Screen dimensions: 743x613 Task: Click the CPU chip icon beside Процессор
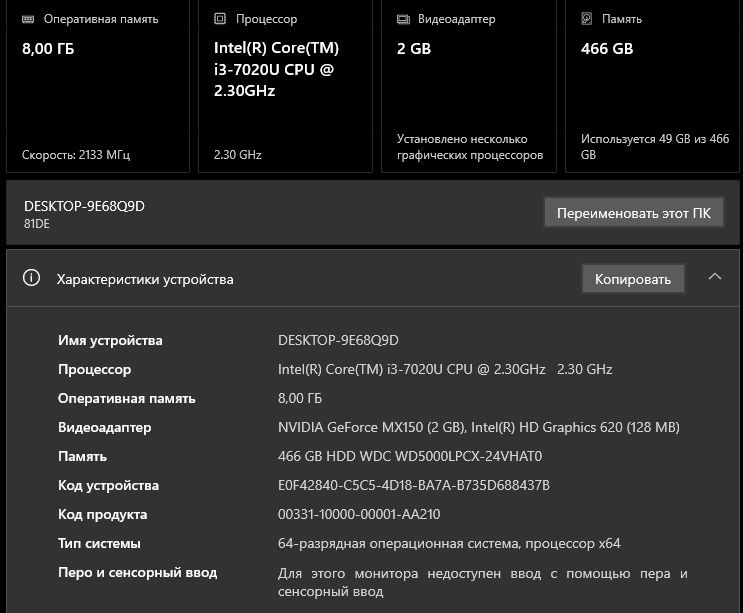click(x=220, y=18)
